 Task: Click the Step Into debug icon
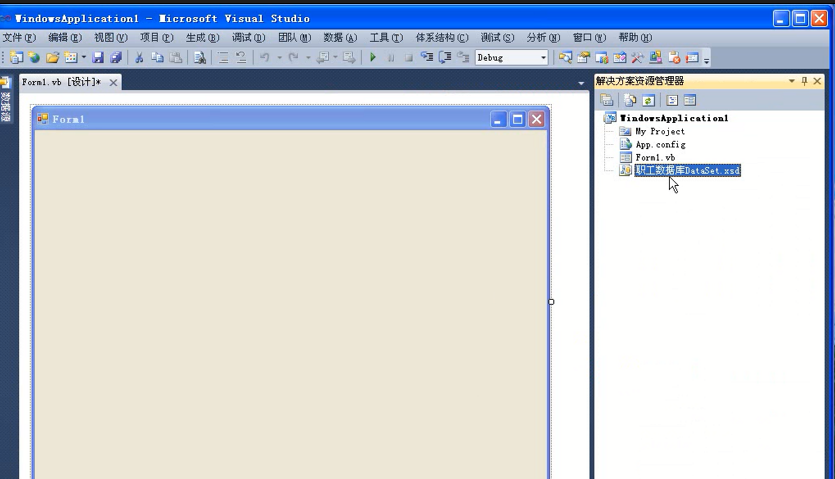coord(427,58)
